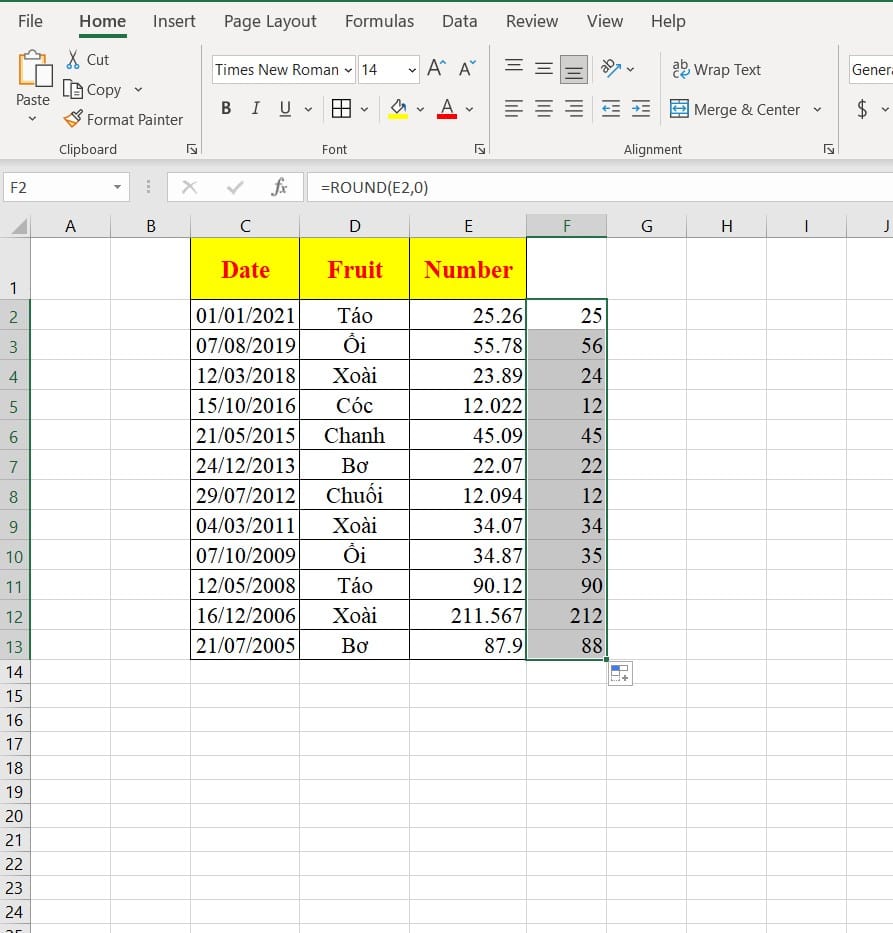893x933 pixels.
Task: Open the font size 14 dropdown
Action: [412, 70]
